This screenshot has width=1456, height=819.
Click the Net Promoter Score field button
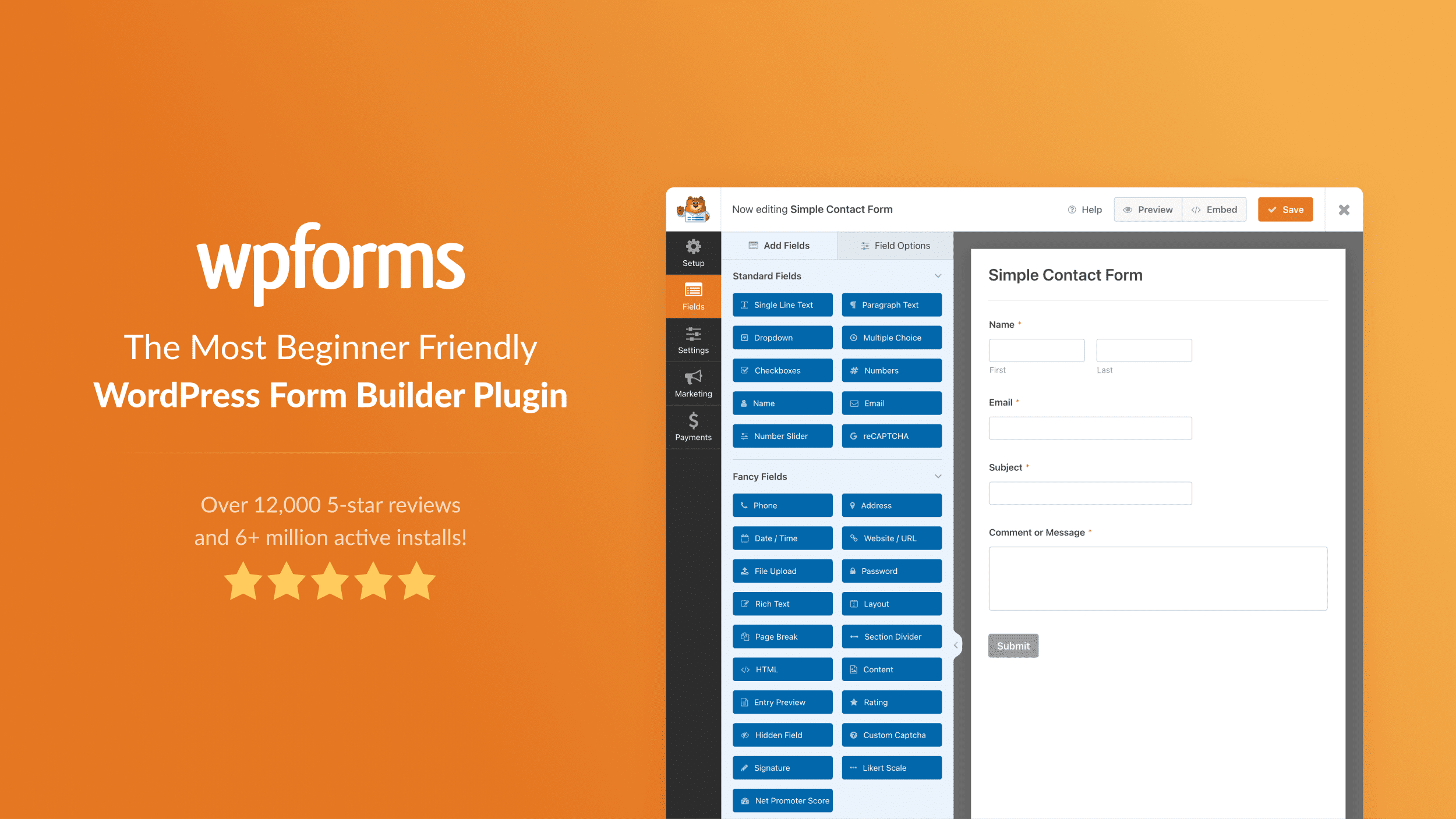click(x=783, y=800)
